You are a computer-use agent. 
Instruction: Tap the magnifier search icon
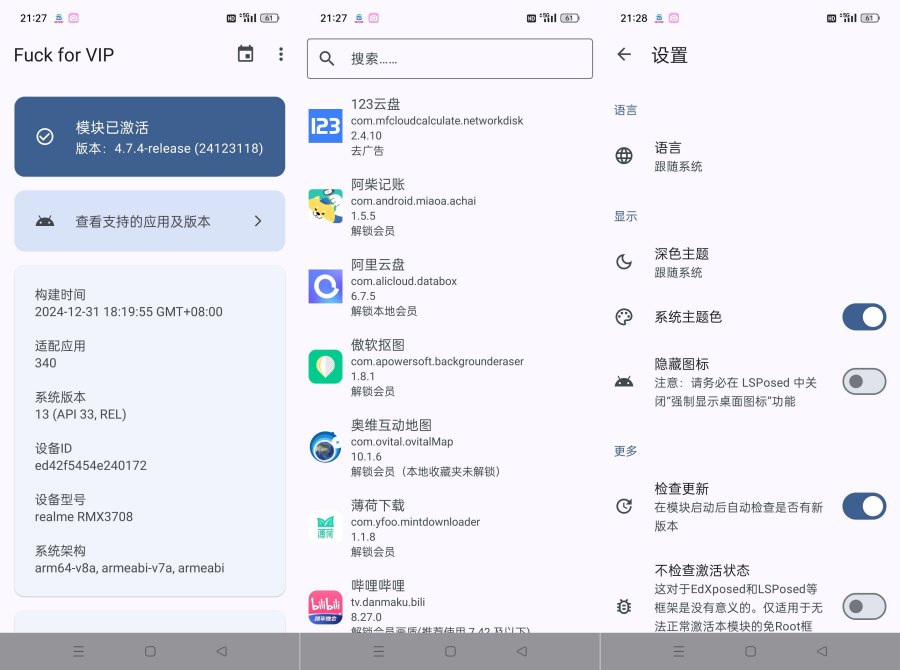coord(327,58)
